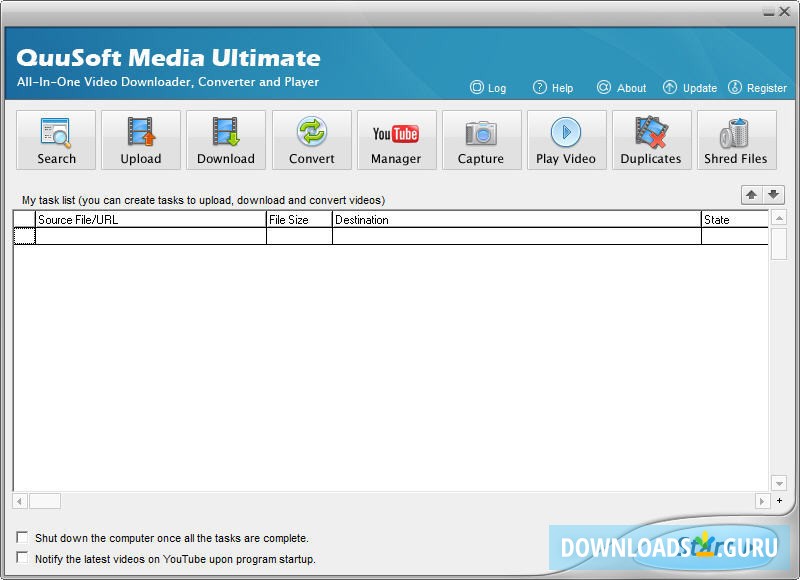The width and height of the screenshot is (800, 580).
Task: Select the Download tool
Action: (x=225, y=140)
